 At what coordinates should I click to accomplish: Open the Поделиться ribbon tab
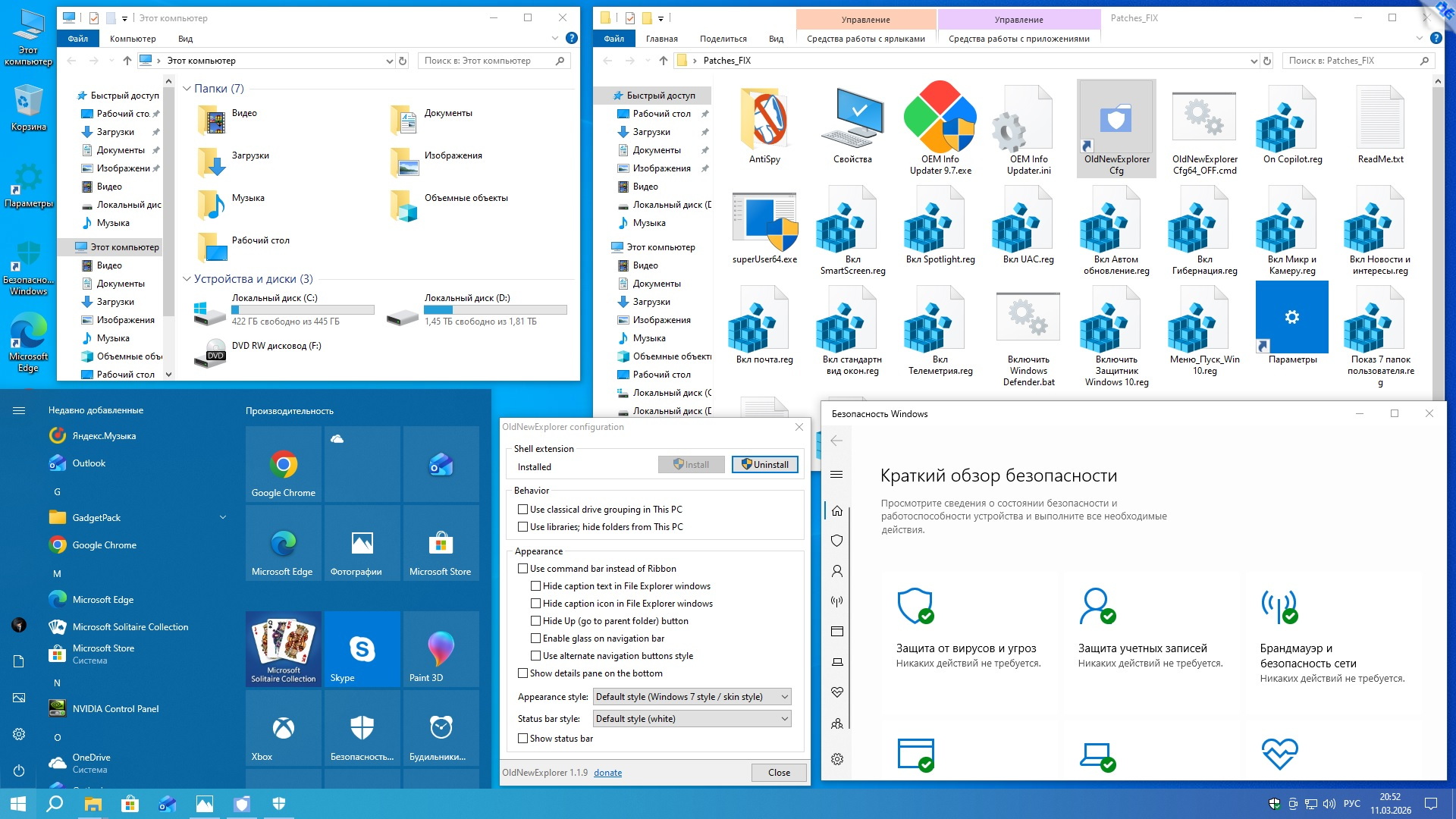(x=723, y=39)
